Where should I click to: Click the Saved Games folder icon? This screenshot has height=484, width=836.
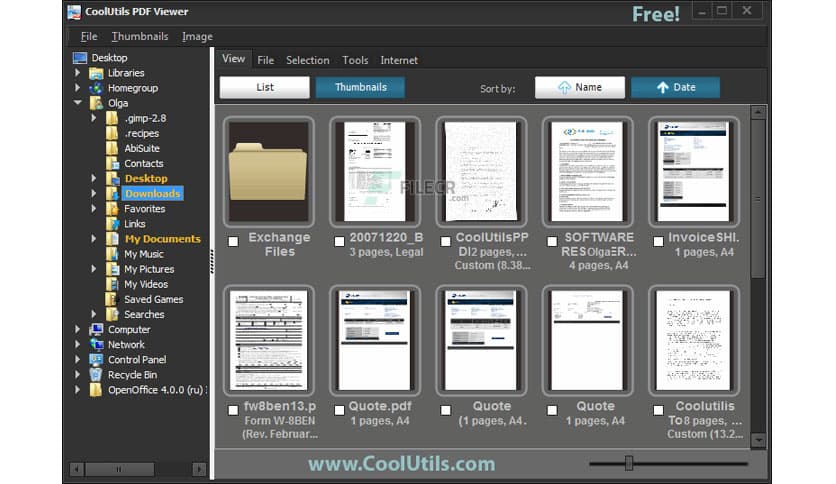[x=112, y=300]
